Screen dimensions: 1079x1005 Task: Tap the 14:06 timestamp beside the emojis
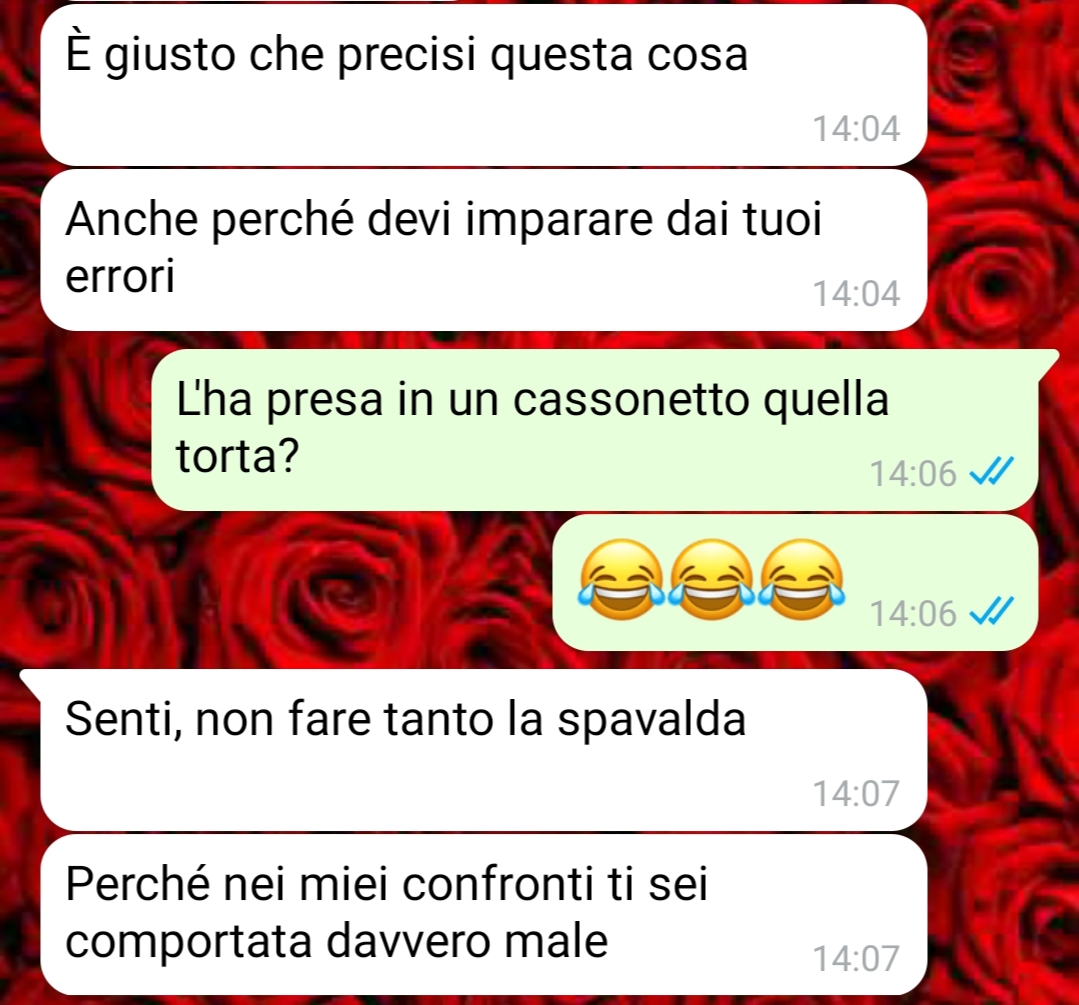pos(913,613)
